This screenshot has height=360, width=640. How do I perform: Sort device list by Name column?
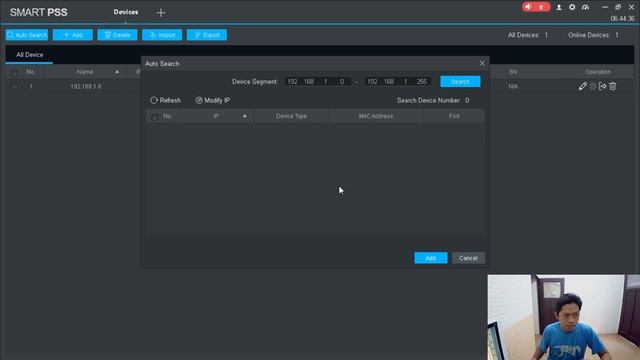[x=85, y=72]
